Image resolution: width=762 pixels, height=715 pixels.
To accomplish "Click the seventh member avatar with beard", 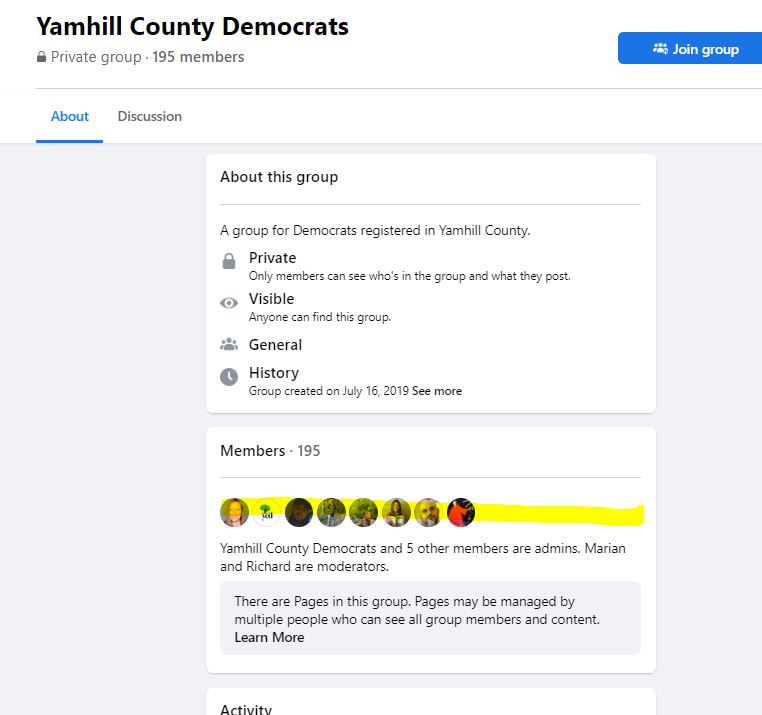I will point(428,512).
